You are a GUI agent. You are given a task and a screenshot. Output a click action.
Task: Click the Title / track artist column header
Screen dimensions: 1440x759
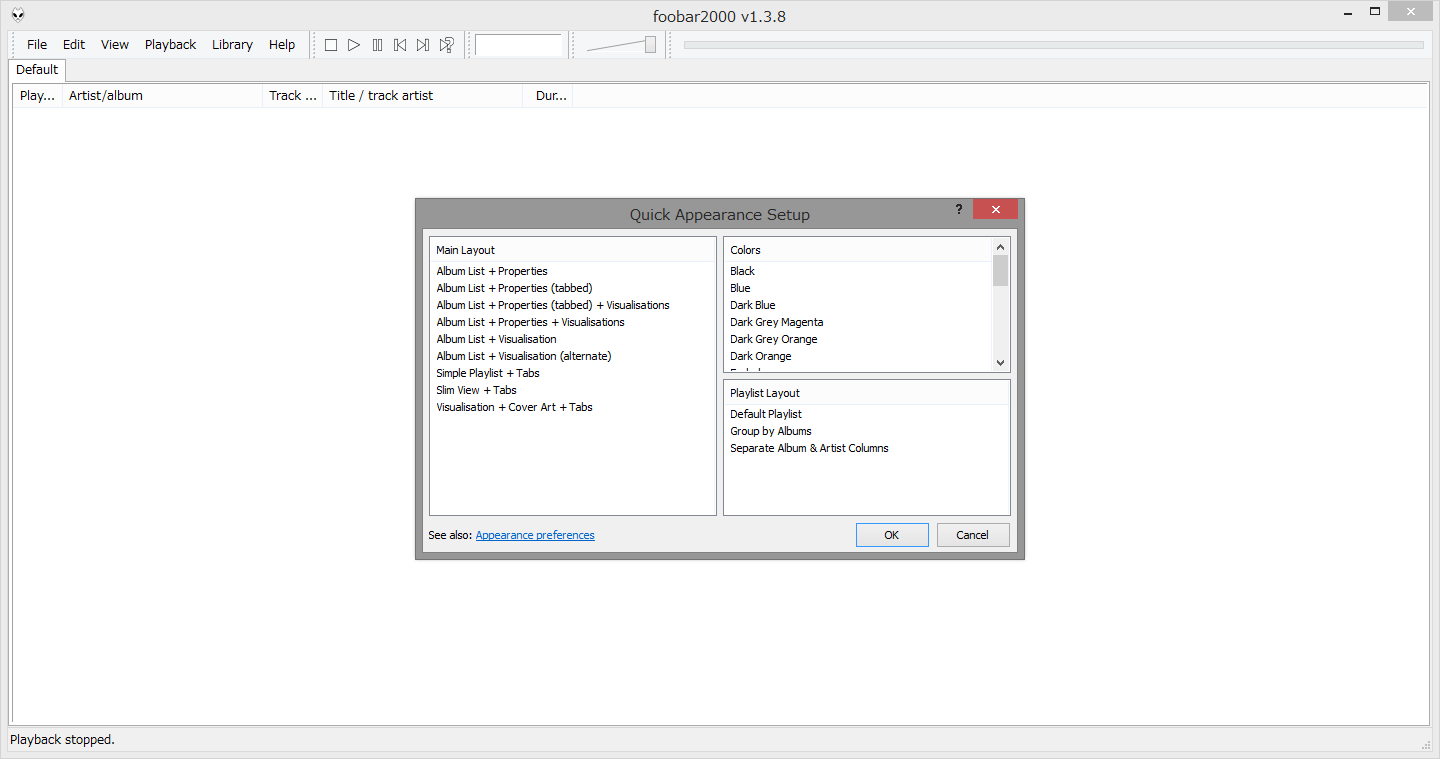423,96
